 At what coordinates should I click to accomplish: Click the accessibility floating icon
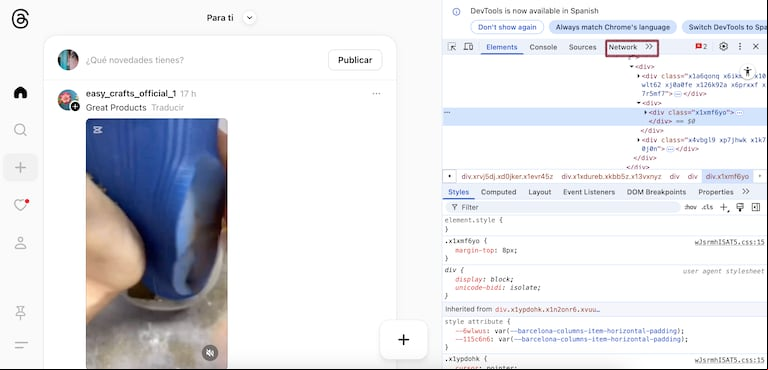[747, 72]
